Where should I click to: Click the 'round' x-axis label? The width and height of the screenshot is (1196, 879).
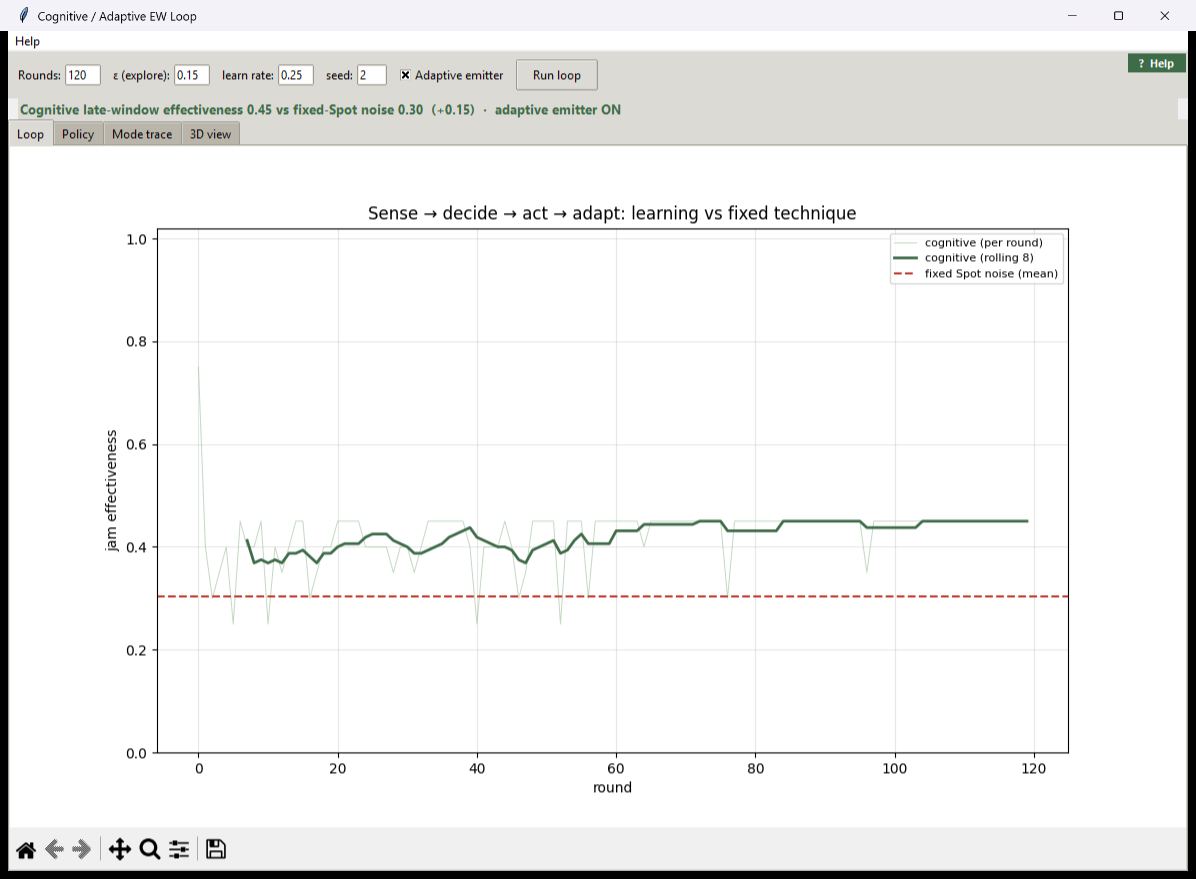coord(612,787)
